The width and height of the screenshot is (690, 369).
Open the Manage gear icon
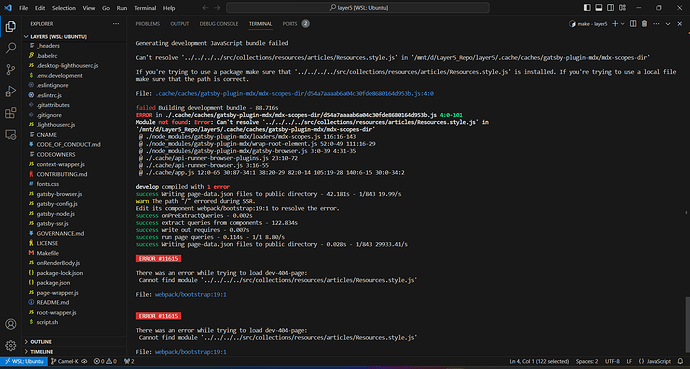coord(11,345)
